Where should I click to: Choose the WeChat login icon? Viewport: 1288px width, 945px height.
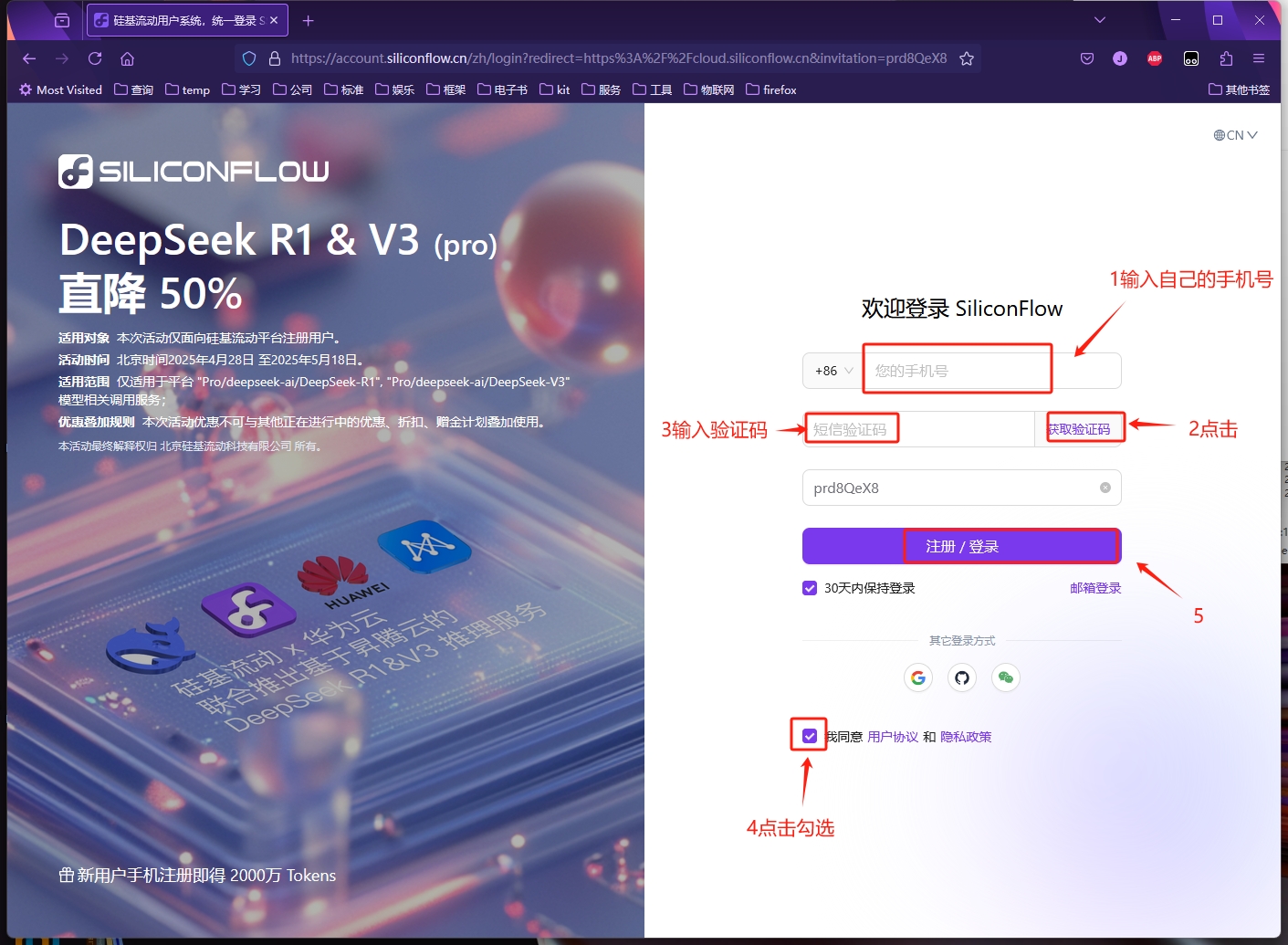[1006, 677]
